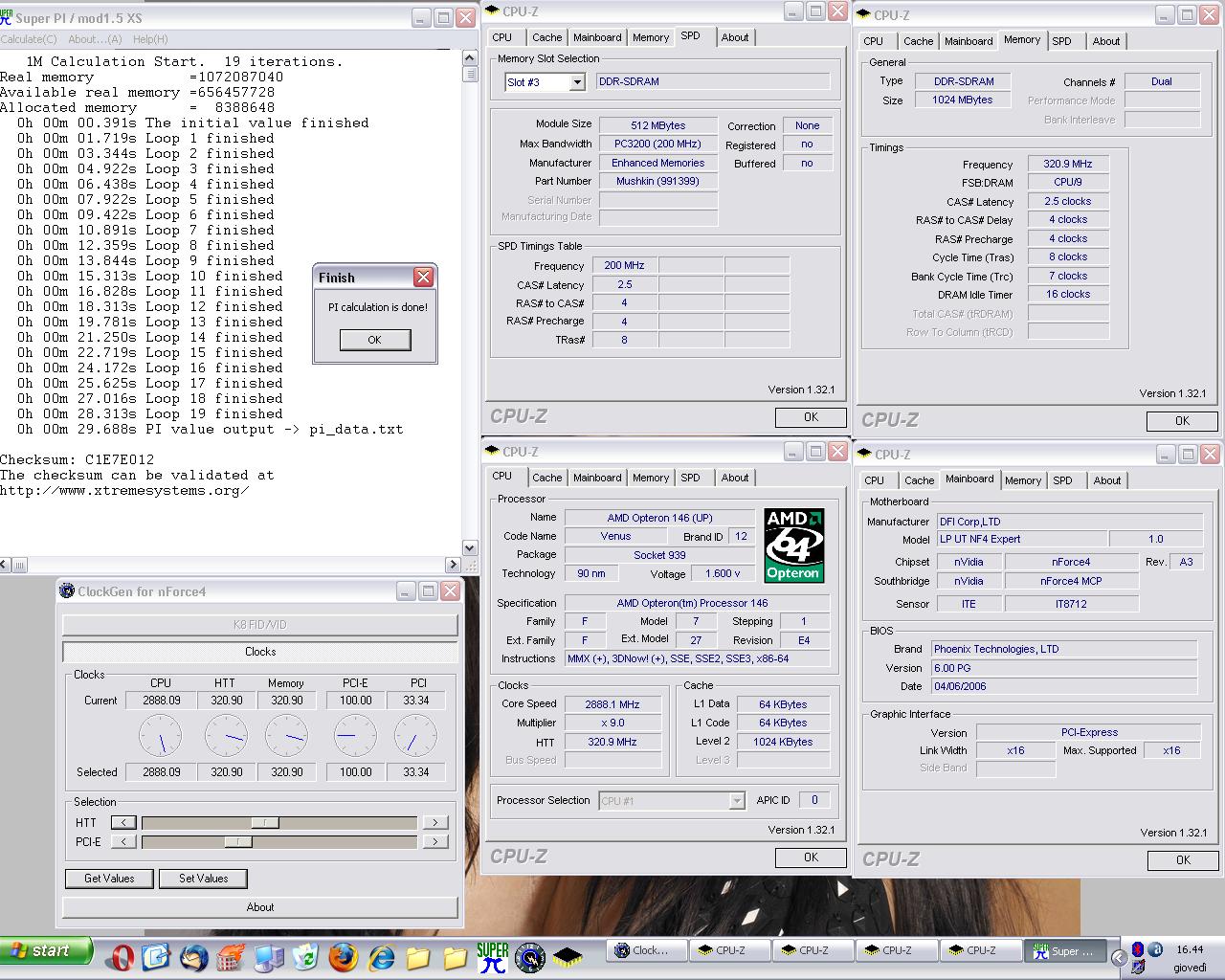The height and width of the screenshot is (980, 1225).
Task: Click the ClockGen title bar icon
Action: point(67,591)
